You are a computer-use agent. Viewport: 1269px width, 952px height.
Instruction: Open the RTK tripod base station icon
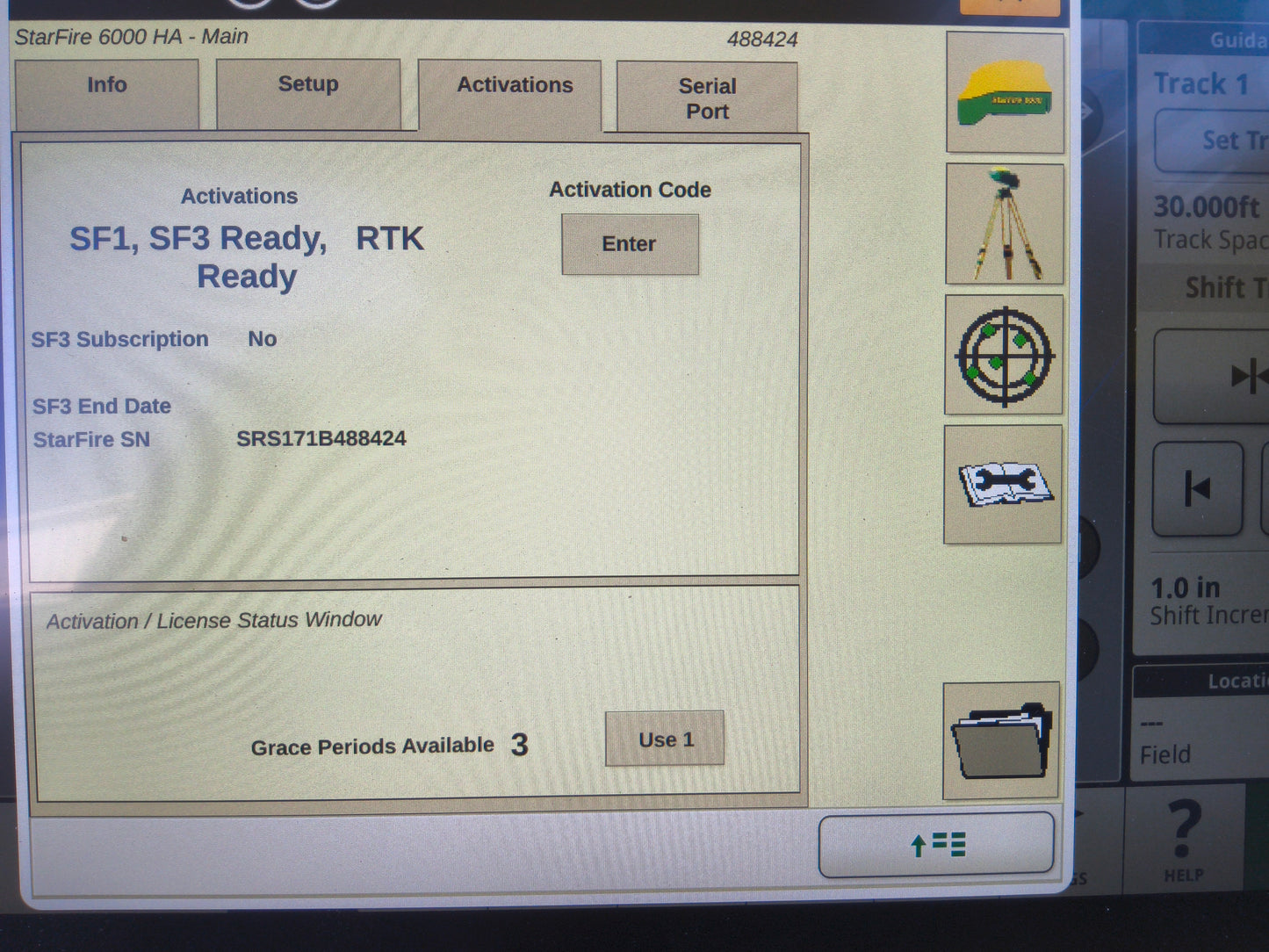click(x=1005, y=224)
